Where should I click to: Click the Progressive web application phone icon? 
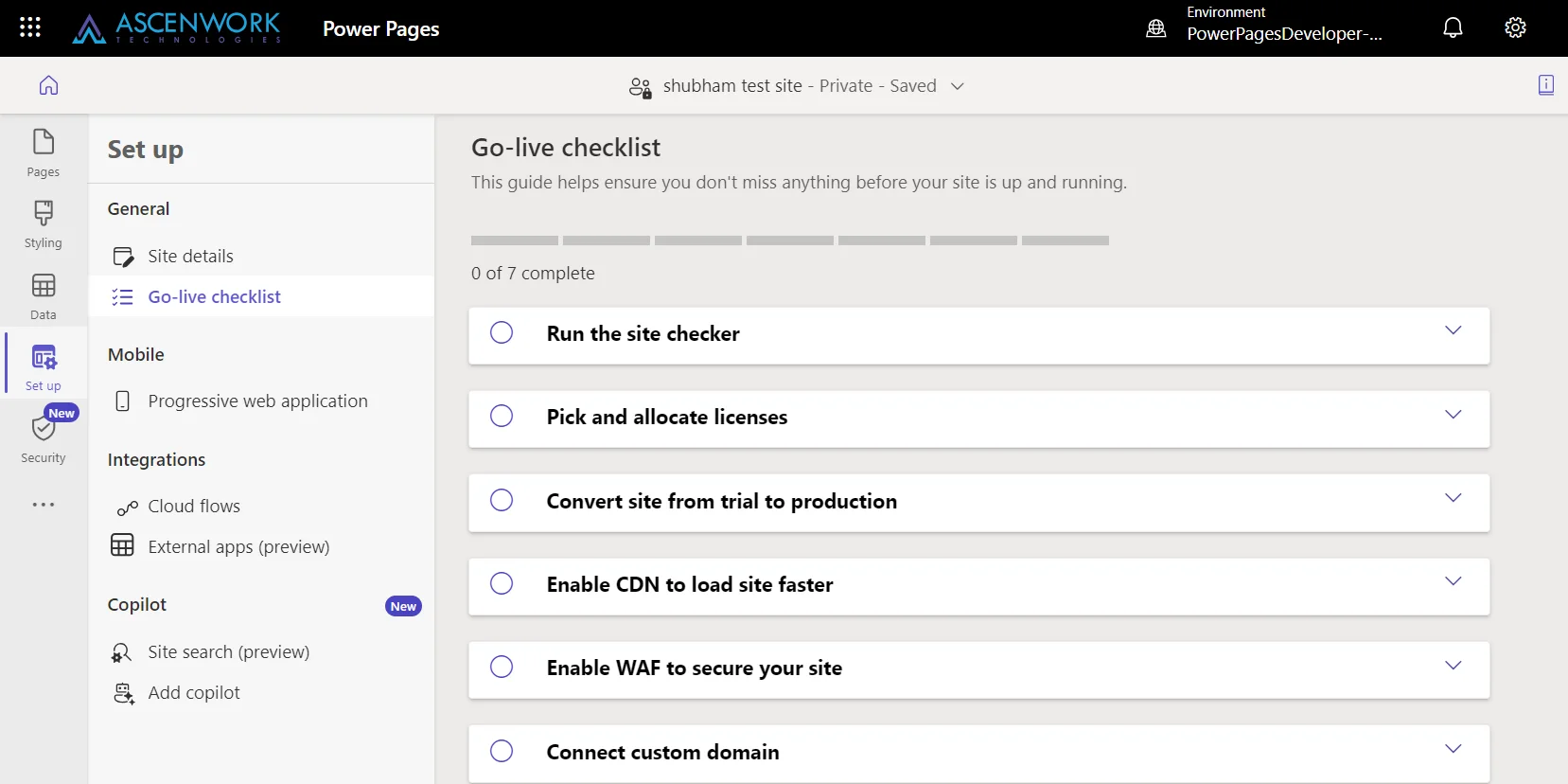click(x=122, y=401)
